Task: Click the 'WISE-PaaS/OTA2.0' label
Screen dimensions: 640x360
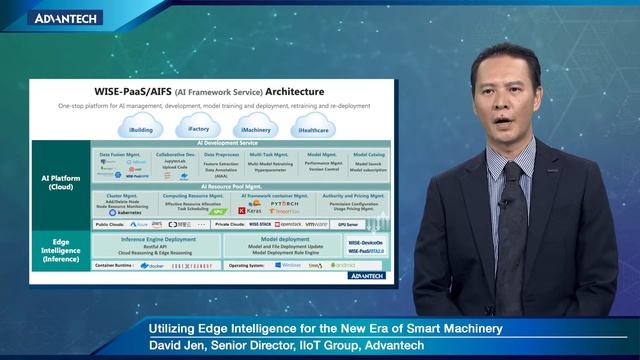Action: tap(366, 251)
